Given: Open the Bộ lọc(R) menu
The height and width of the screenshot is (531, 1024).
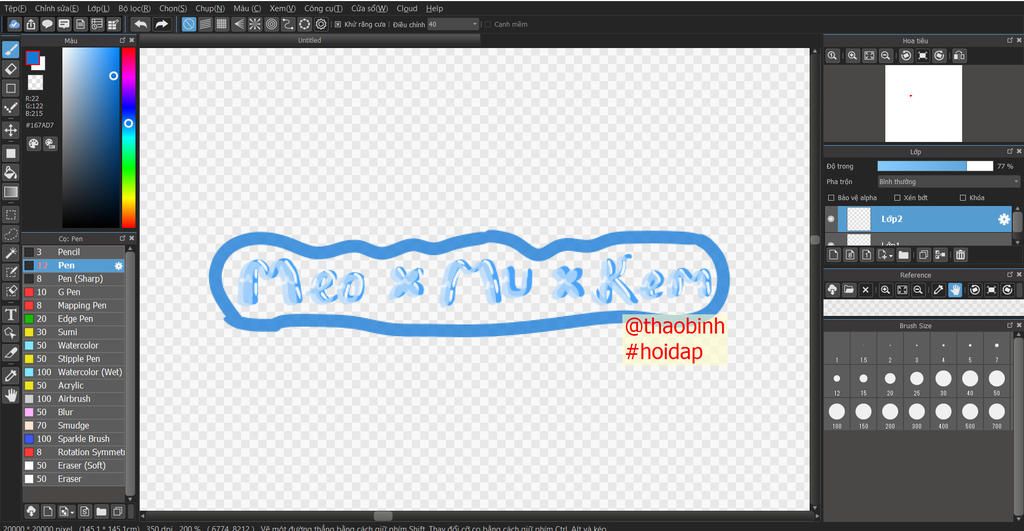Looking at the screenshot, I should coord(134,8).
